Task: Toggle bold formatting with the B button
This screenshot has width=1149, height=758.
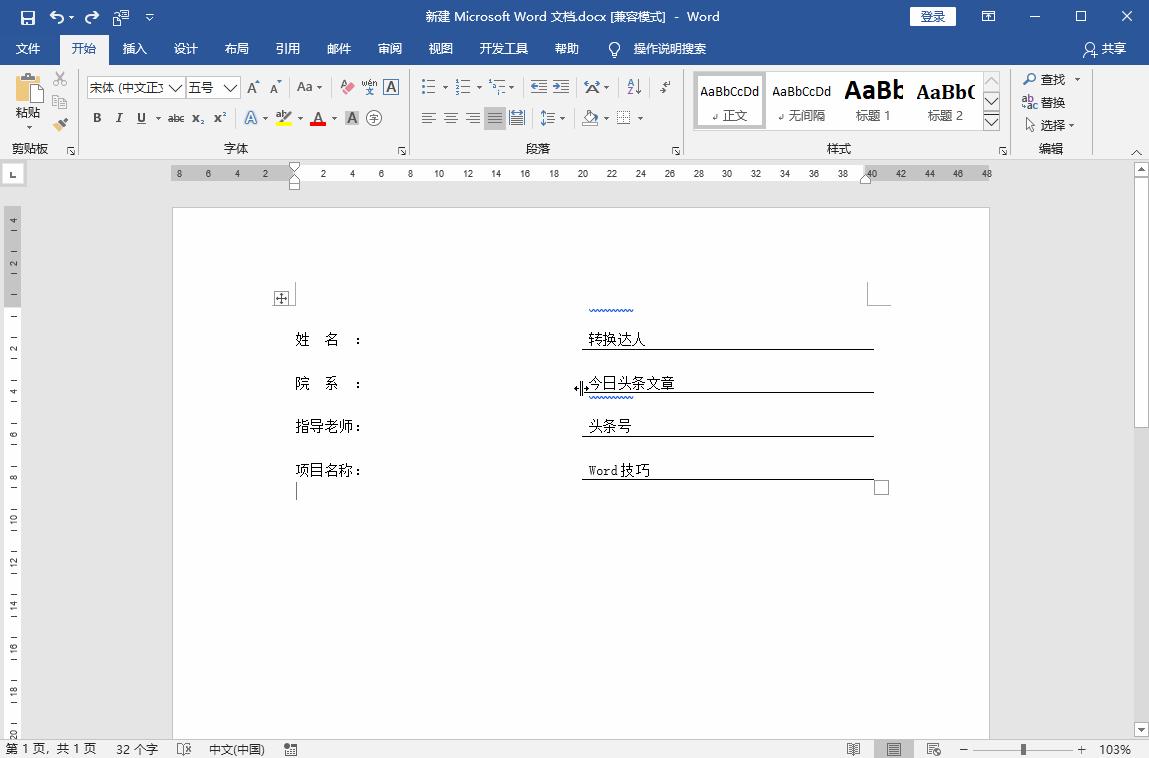Action: pyautogui.click(x=97, y=118)
